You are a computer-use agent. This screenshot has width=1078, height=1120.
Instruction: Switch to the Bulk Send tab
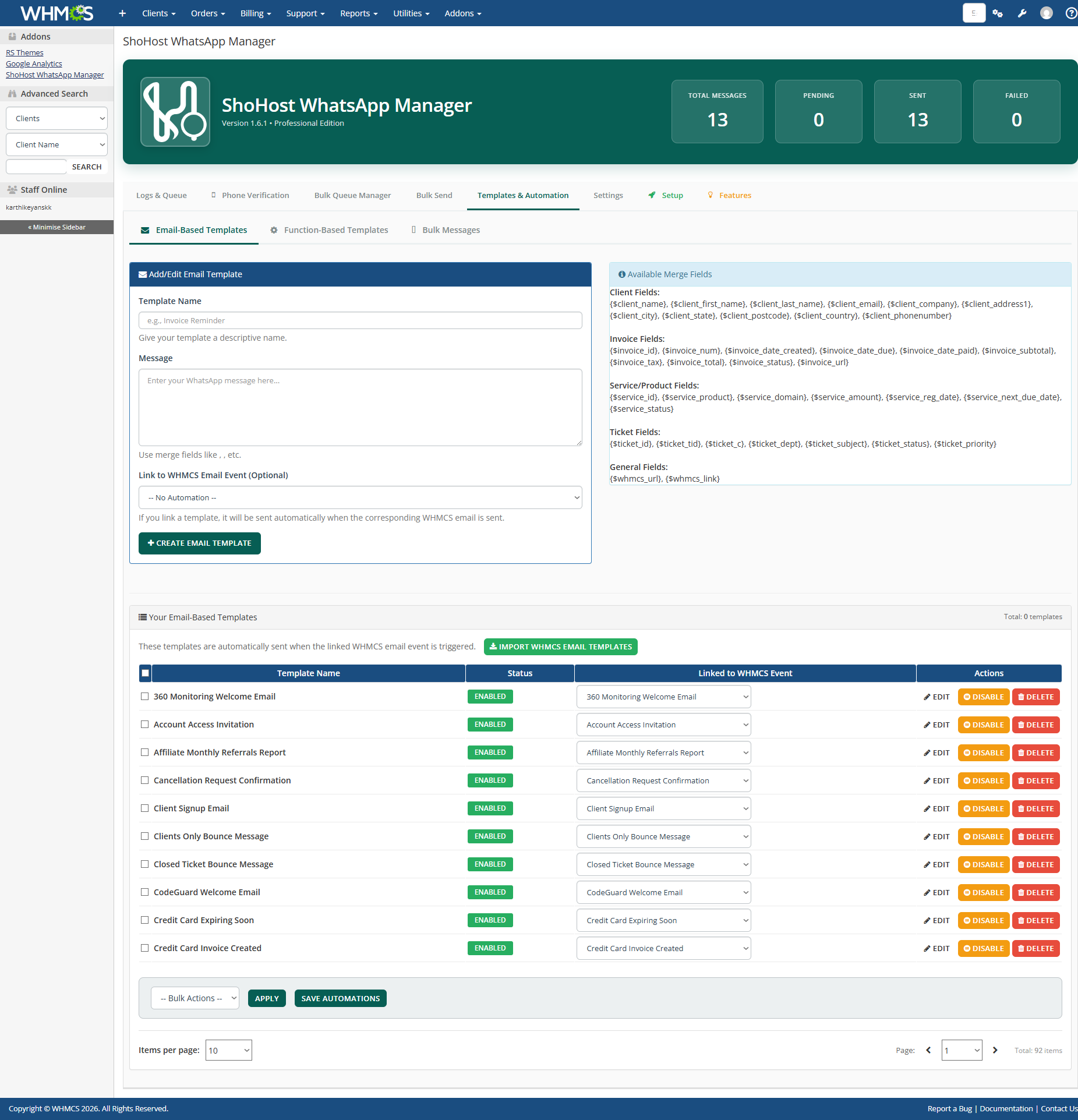pos(434,195)
